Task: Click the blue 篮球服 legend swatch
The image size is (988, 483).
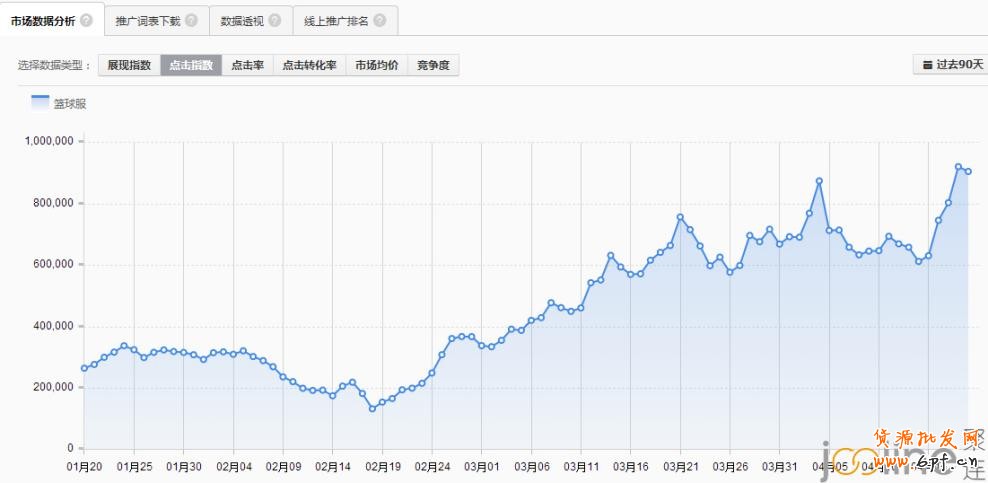Action: coord(40,102)
